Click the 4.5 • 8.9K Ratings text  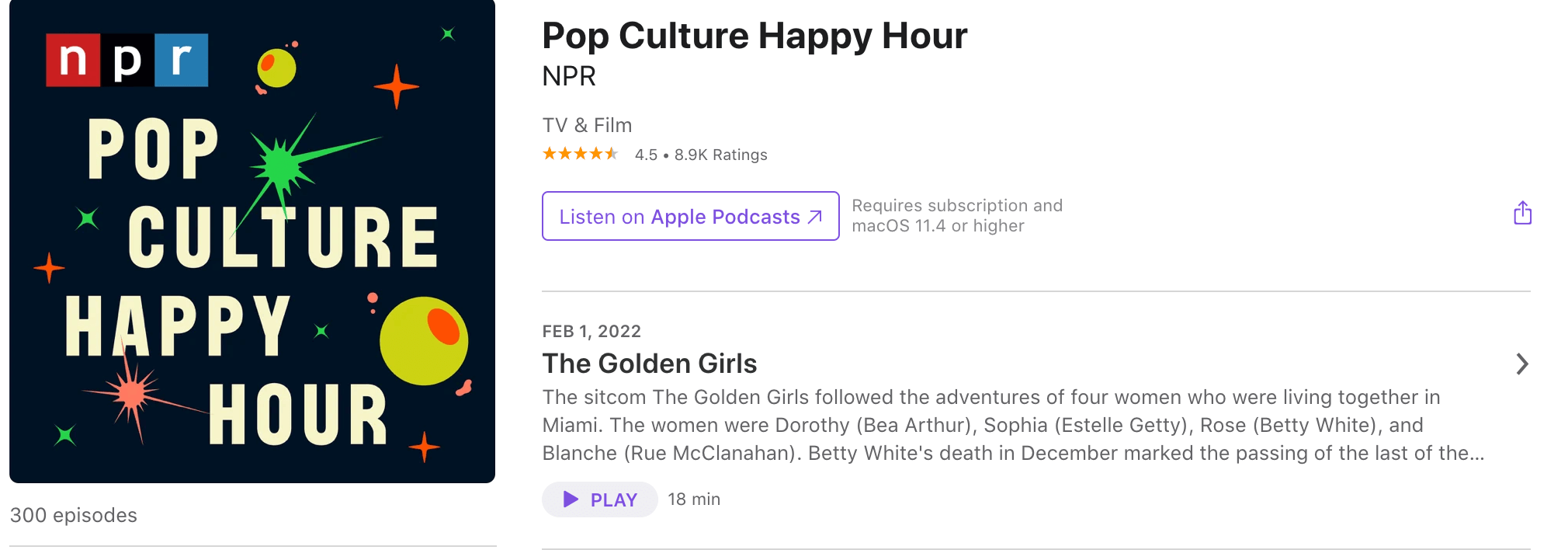click(700, 155)
